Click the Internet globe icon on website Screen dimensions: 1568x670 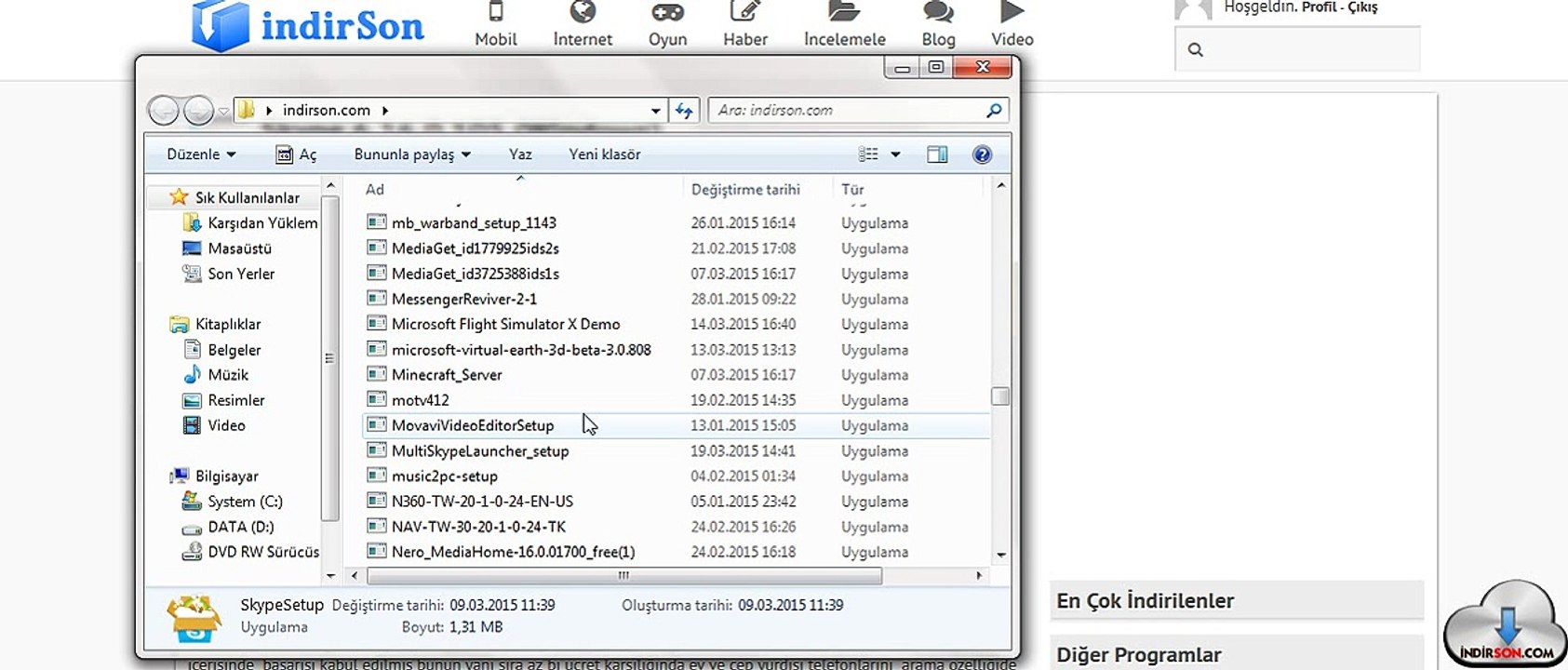[x=583, y=11]
